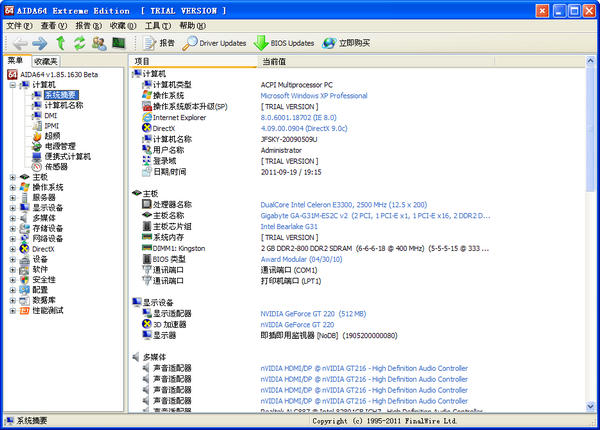Screen dimensions: 600x430
Task: Click the 安全性 shield icon in the tree
Action: 24,280
